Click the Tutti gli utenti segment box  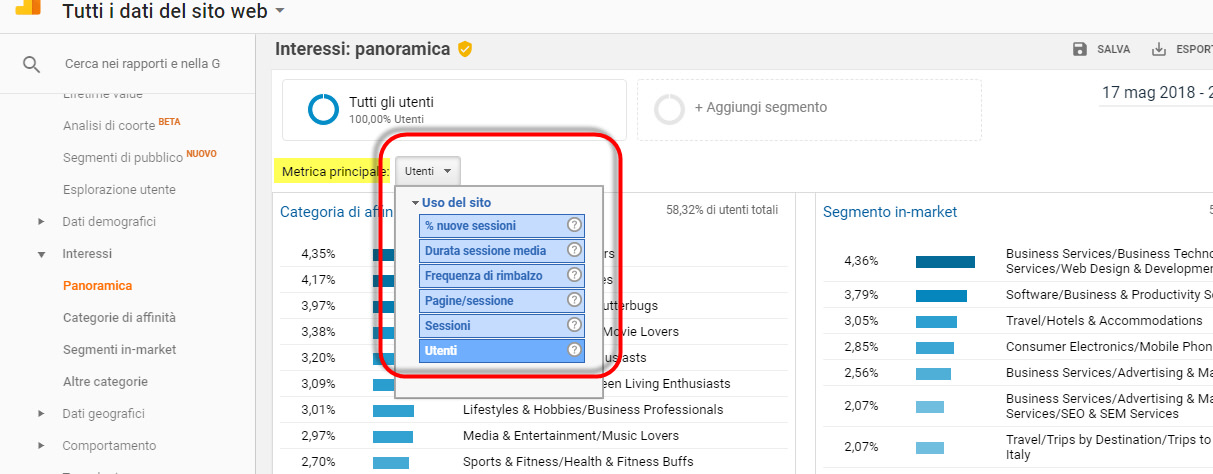(x=454, y=110)
